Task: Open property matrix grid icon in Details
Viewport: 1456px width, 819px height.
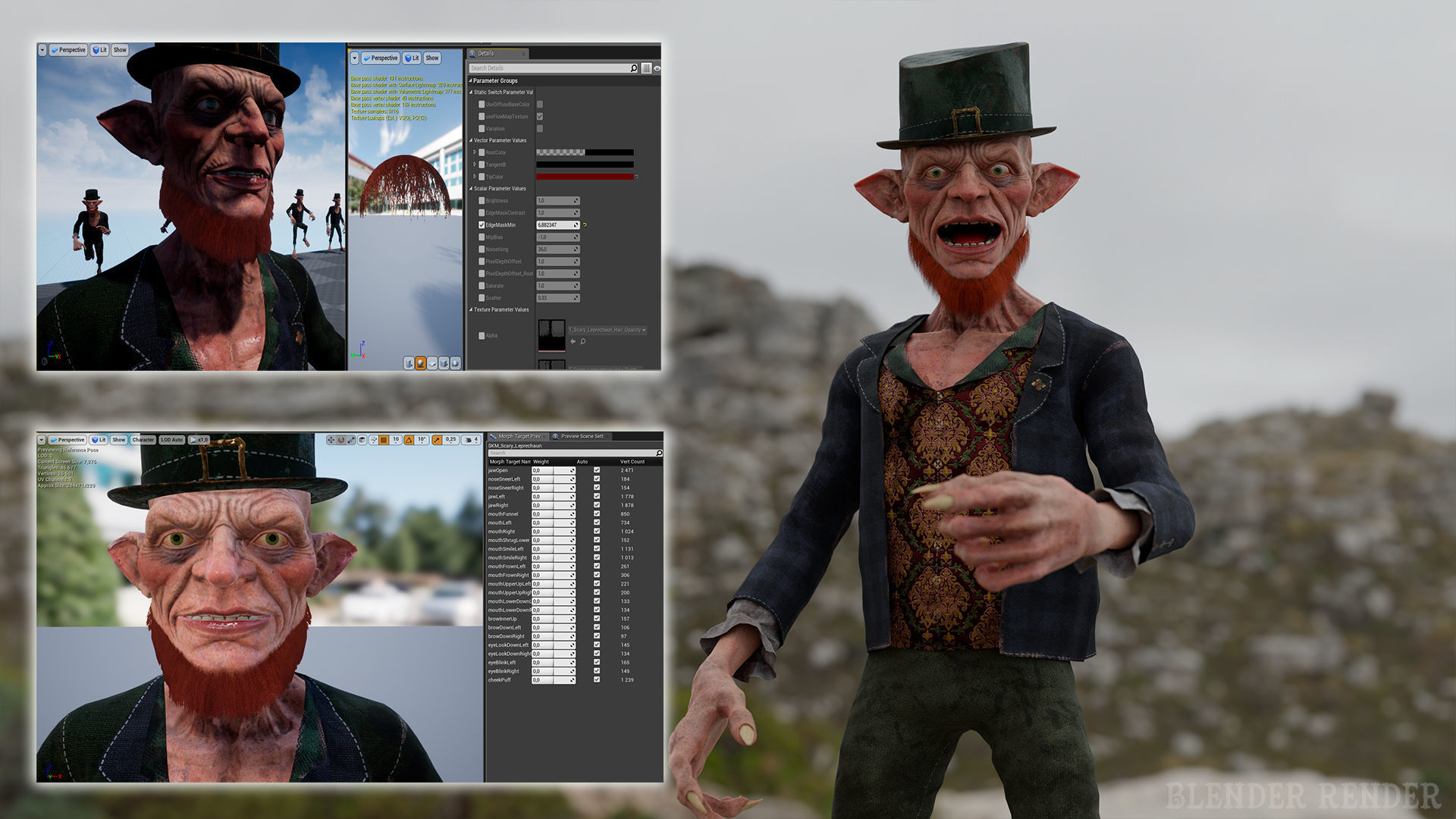Action: pyautogui.click(x=646, y=68)
